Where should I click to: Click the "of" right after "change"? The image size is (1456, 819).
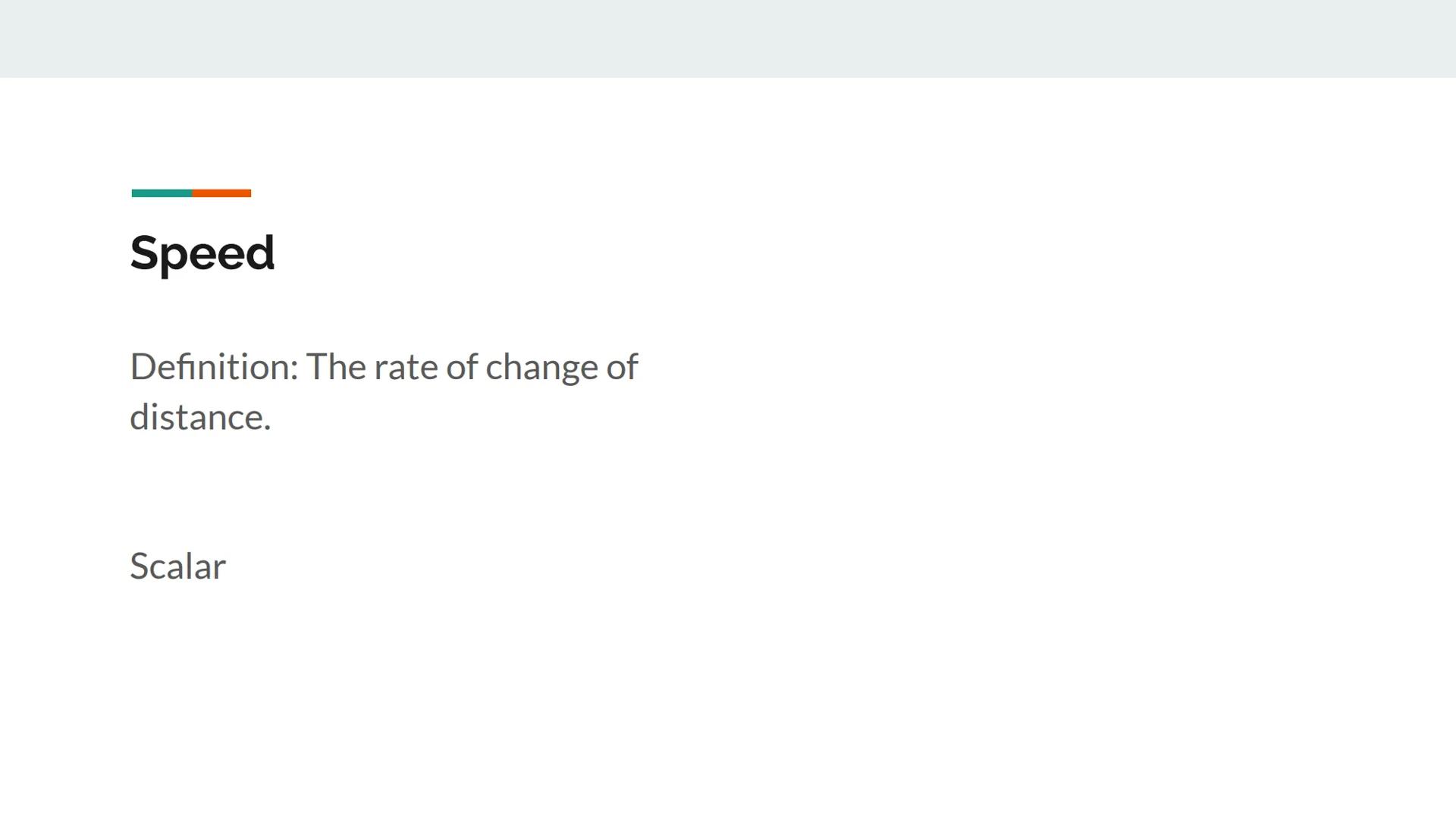(622, 367)
